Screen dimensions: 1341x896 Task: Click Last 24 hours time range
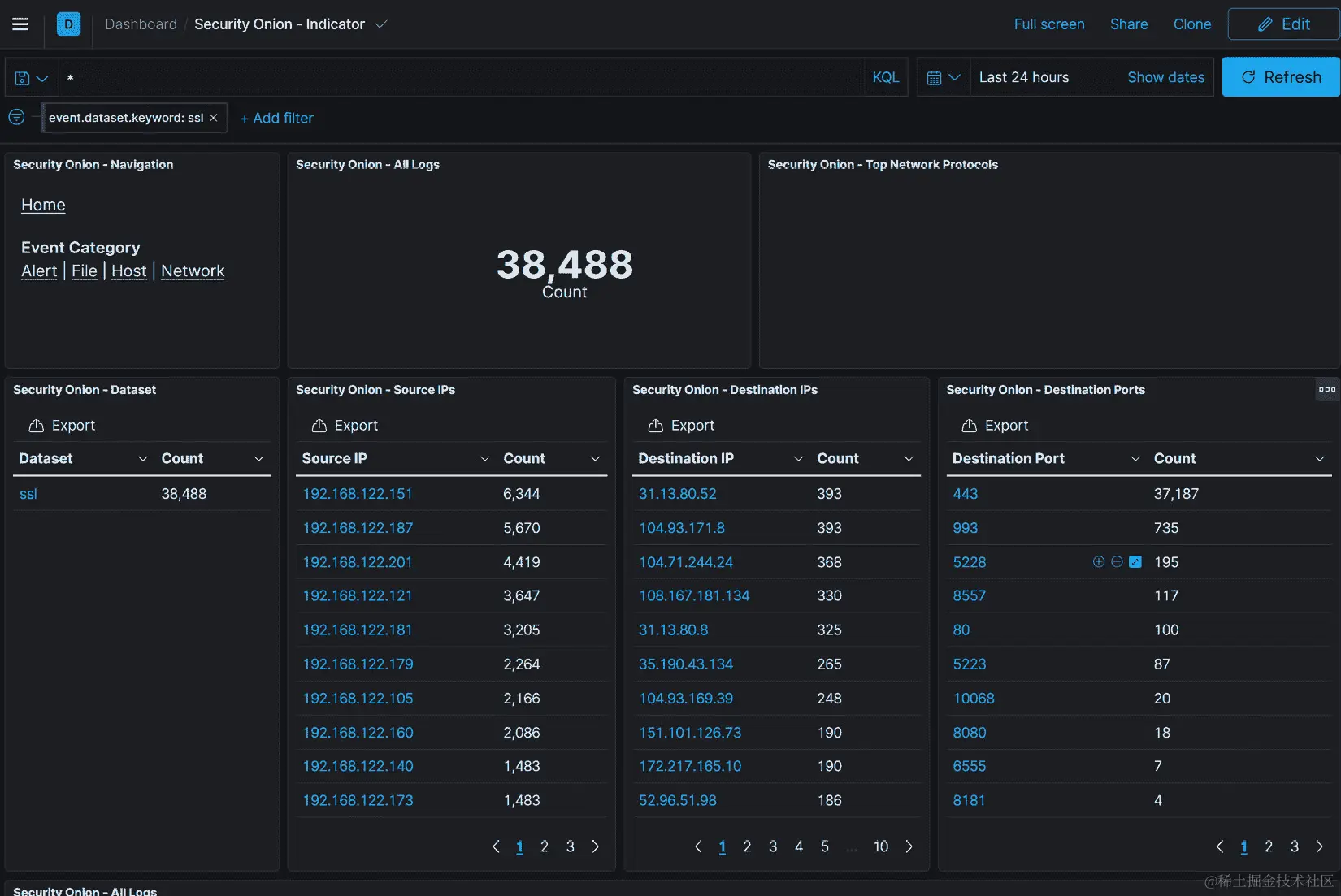[1024, 77]
